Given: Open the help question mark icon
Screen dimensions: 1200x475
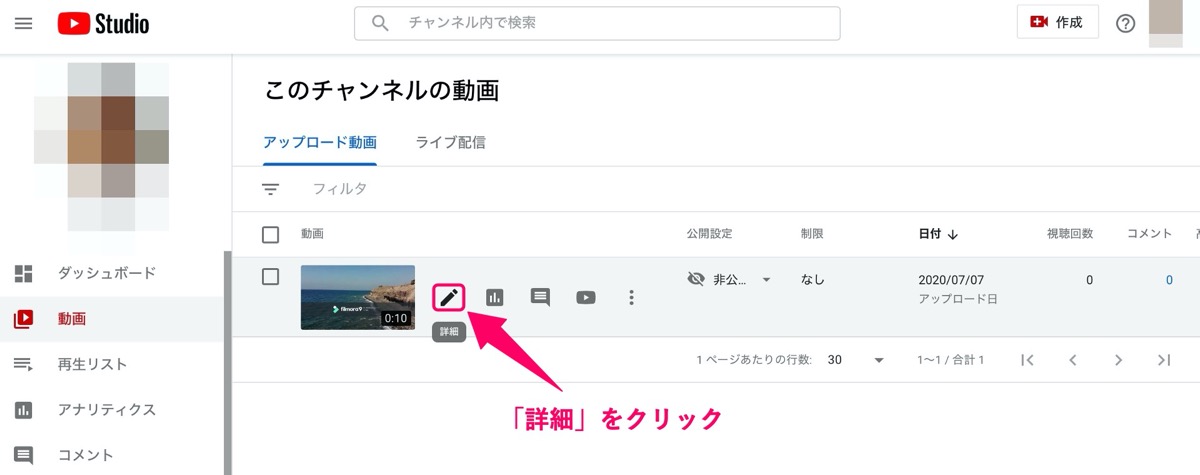Looking at the screenshot, I should [x=1125, y=23].
